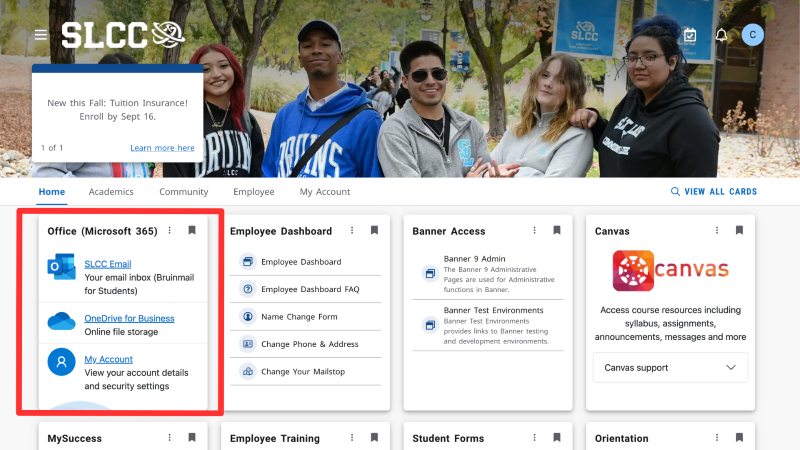Open options menu on Office 365 card

(x=170, y=230)
